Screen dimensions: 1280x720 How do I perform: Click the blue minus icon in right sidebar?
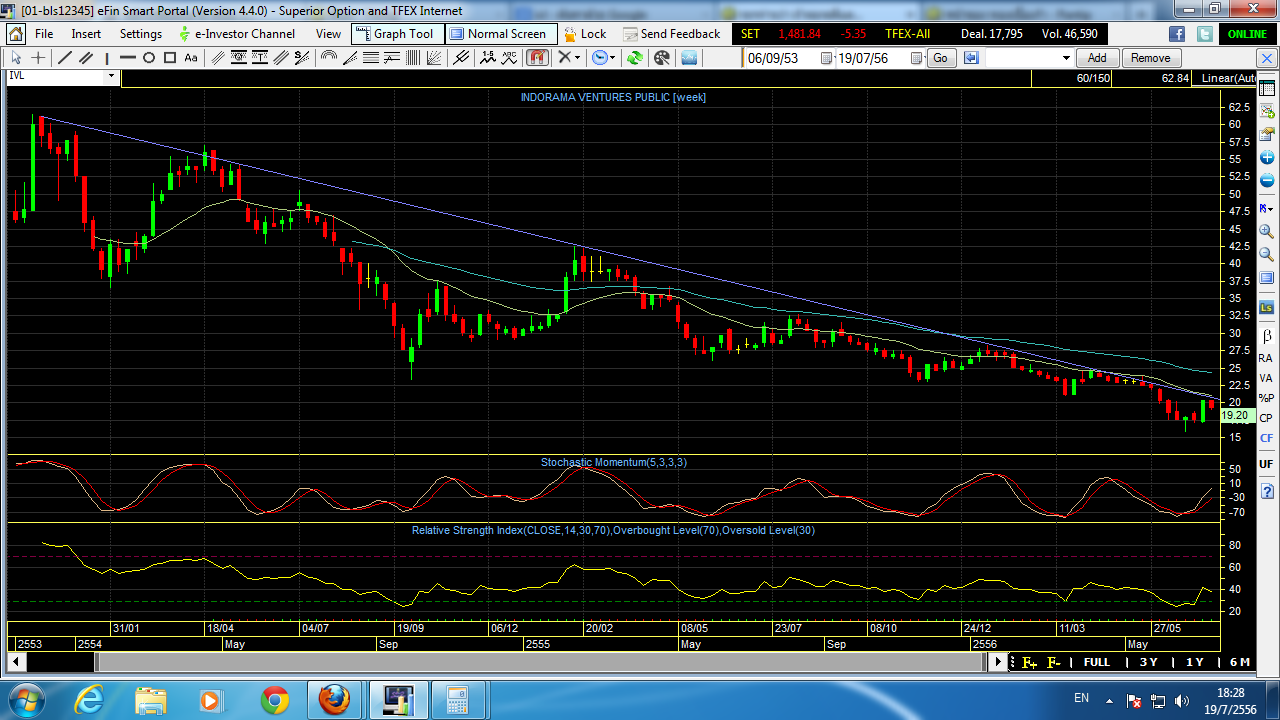[x=1267, y=180]
